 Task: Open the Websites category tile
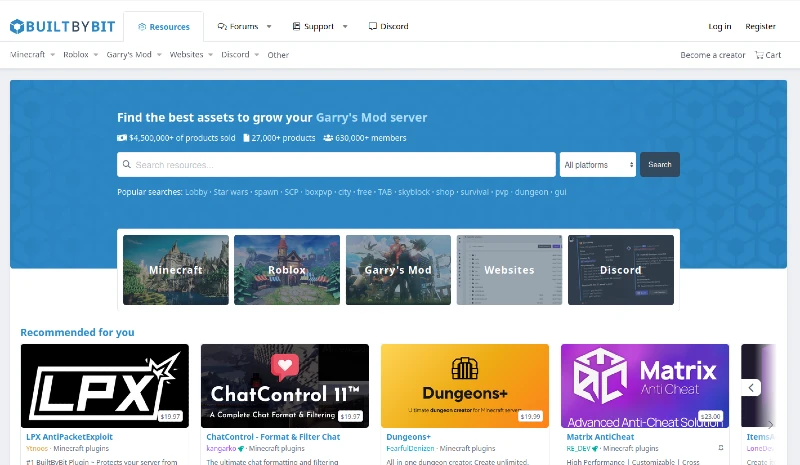click(509, 270)
